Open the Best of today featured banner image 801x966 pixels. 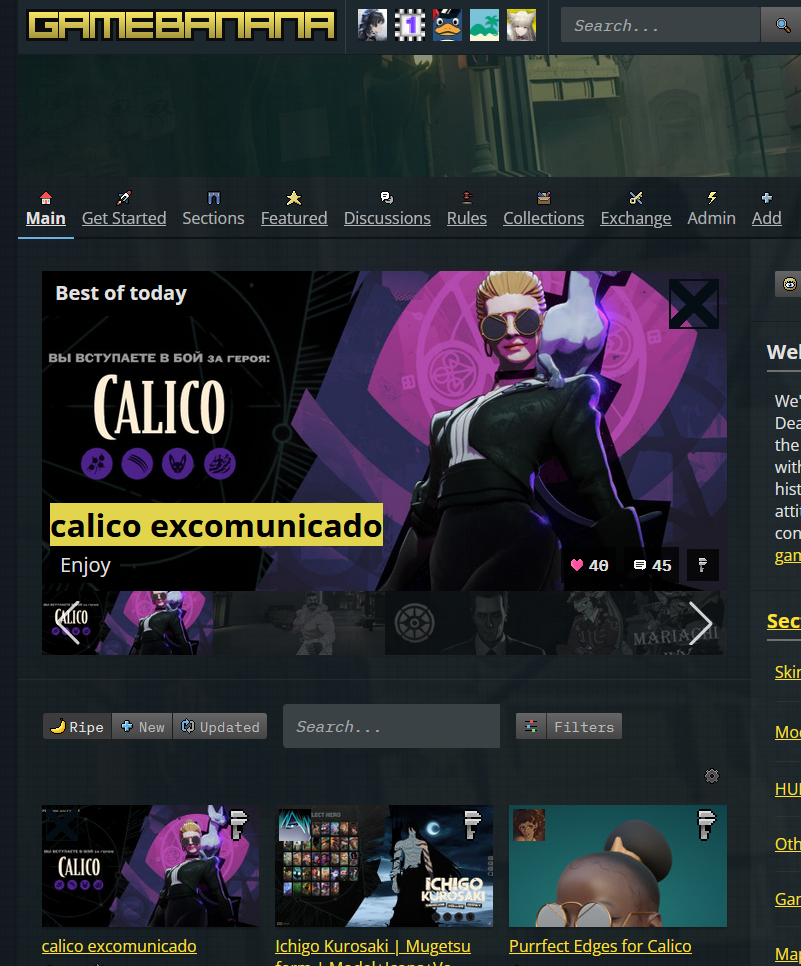pos(384,431)
